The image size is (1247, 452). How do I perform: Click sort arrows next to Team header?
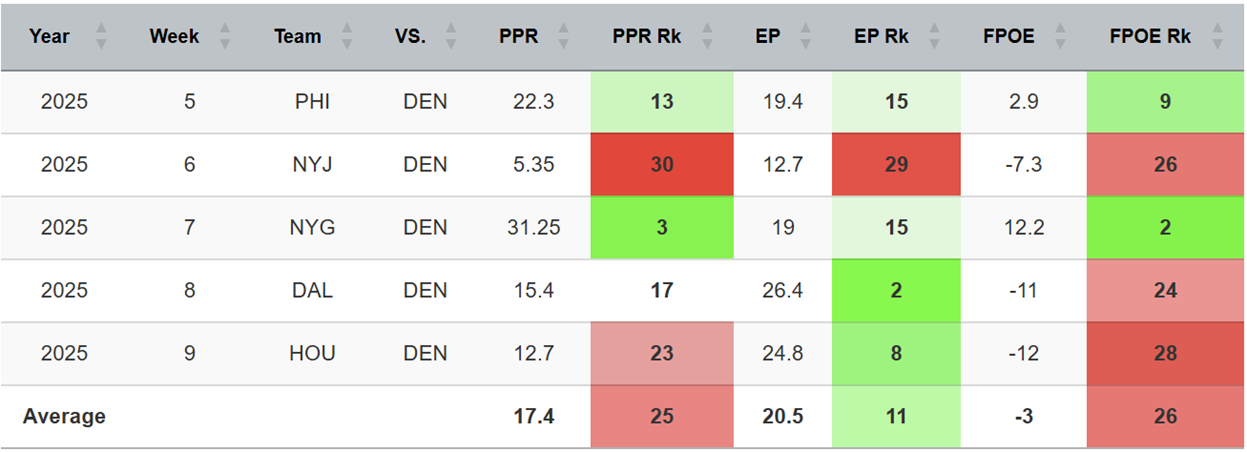point(347,37)
